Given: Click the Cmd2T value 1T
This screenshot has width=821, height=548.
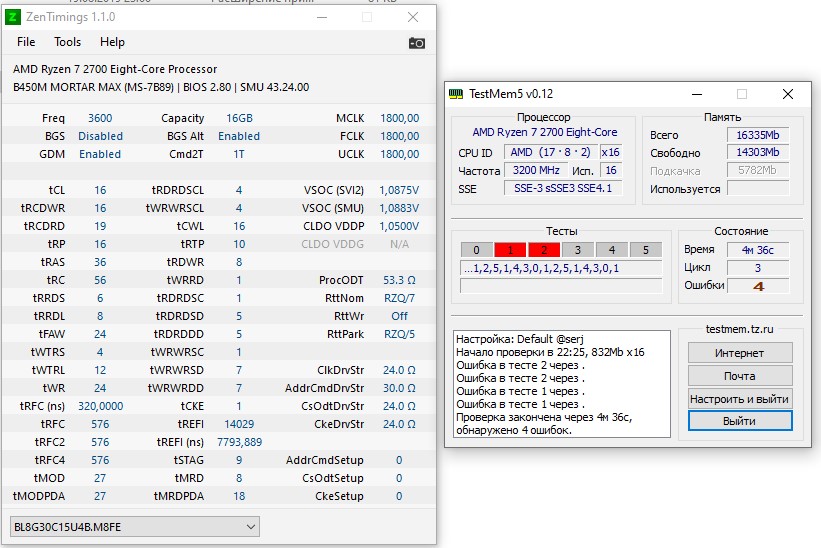Looking at the screenshot, I should [x=239, y=154].
